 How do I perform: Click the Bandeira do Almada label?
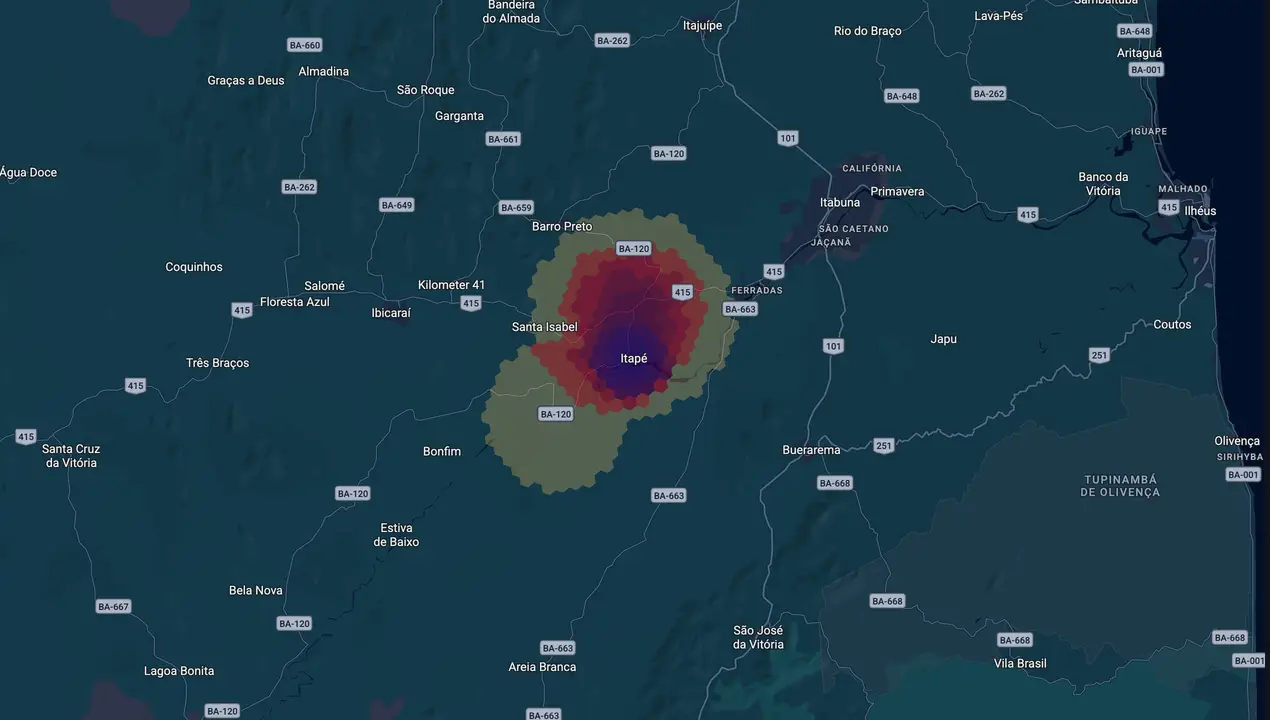512,11
